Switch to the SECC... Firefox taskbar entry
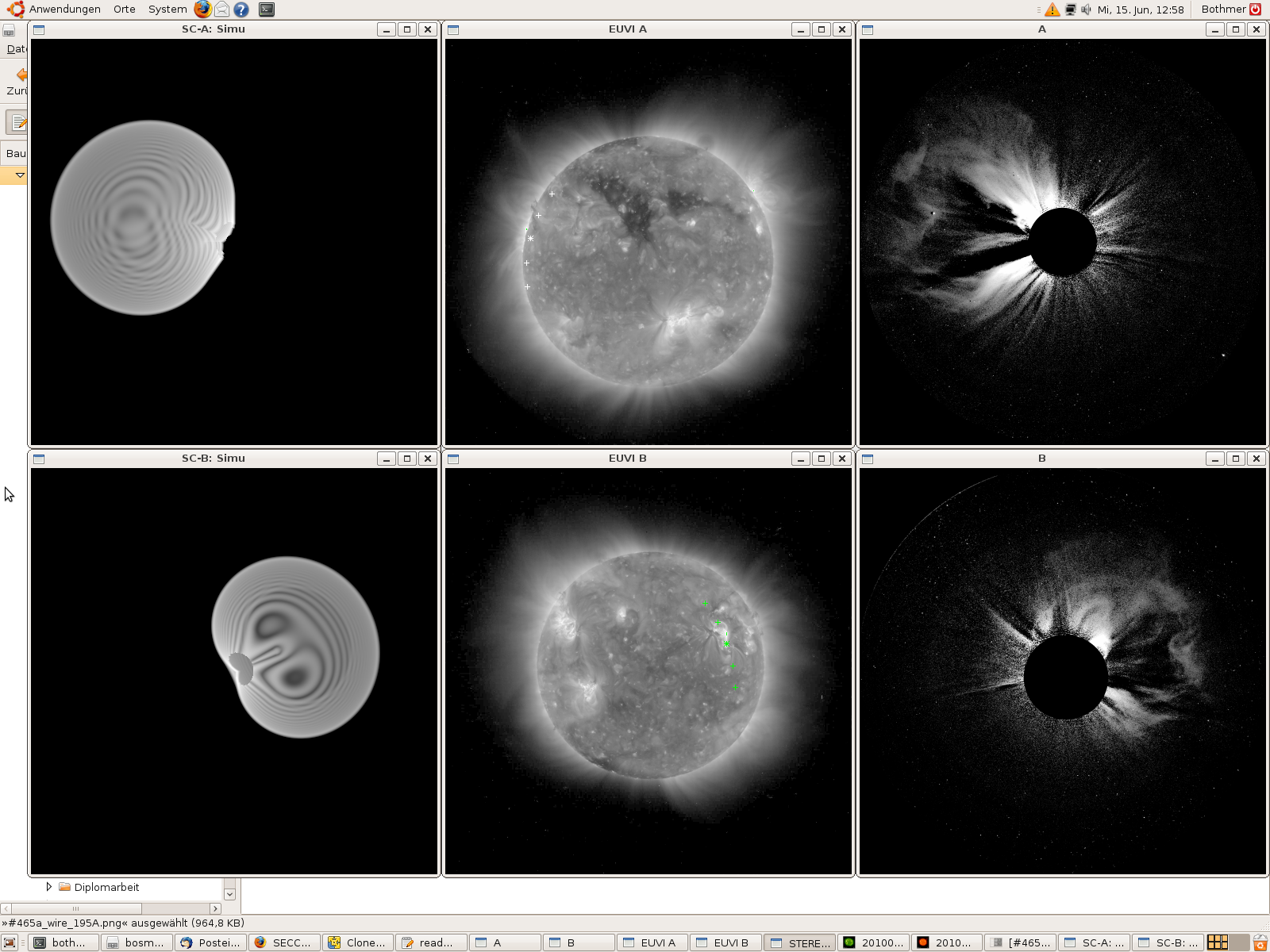The image size is (1270, 952). point(284,942)
